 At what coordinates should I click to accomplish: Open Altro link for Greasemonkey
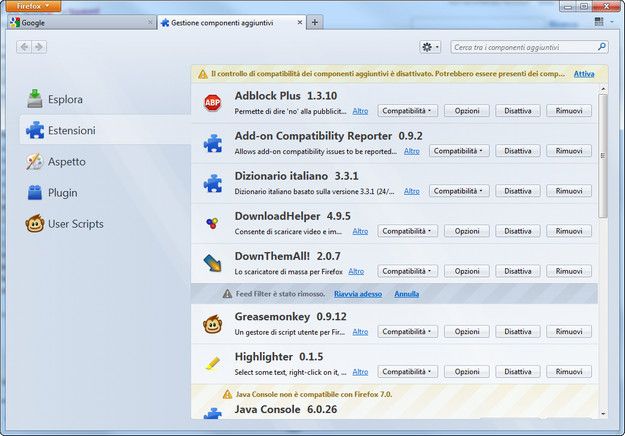[360, 332]
